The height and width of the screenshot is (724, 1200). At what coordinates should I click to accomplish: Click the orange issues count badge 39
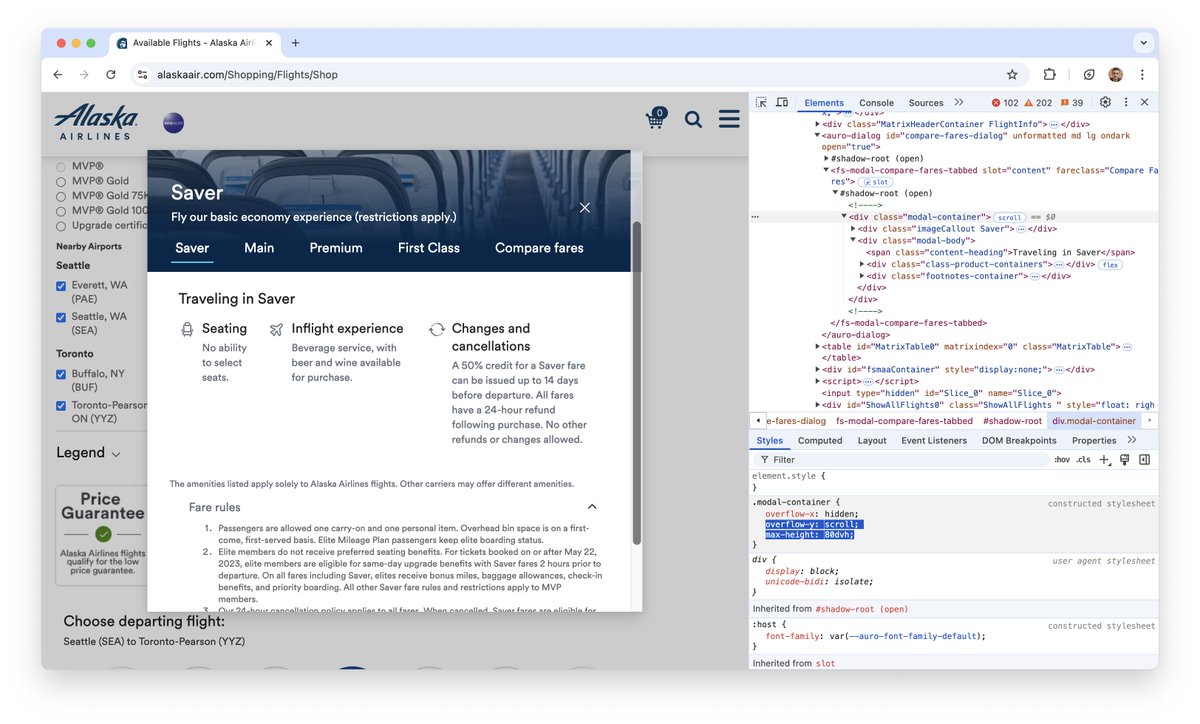[1072, 103]
